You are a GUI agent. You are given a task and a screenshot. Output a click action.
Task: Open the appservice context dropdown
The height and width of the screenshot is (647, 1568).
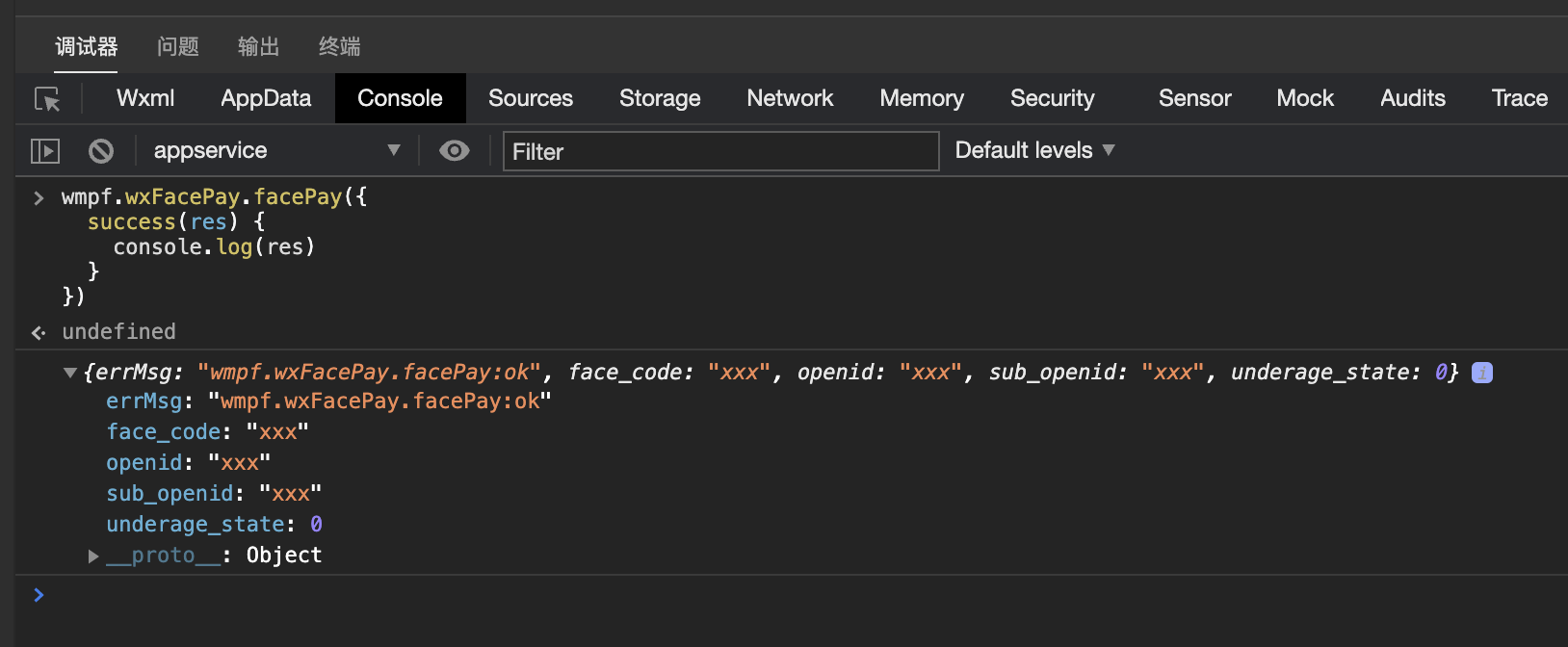coord(275,151)
